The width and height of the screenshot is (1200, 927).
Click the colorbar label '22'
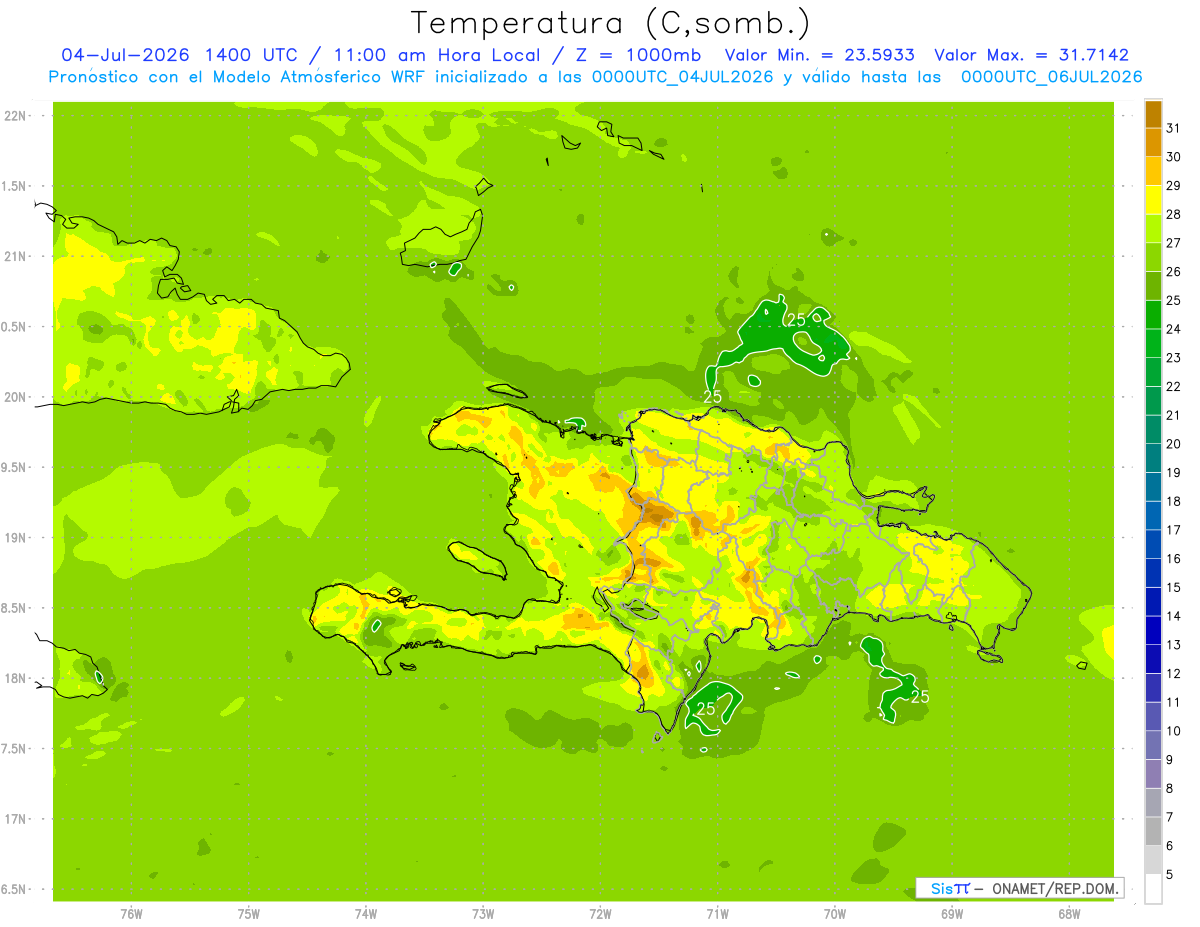[x=1174, y=386]
